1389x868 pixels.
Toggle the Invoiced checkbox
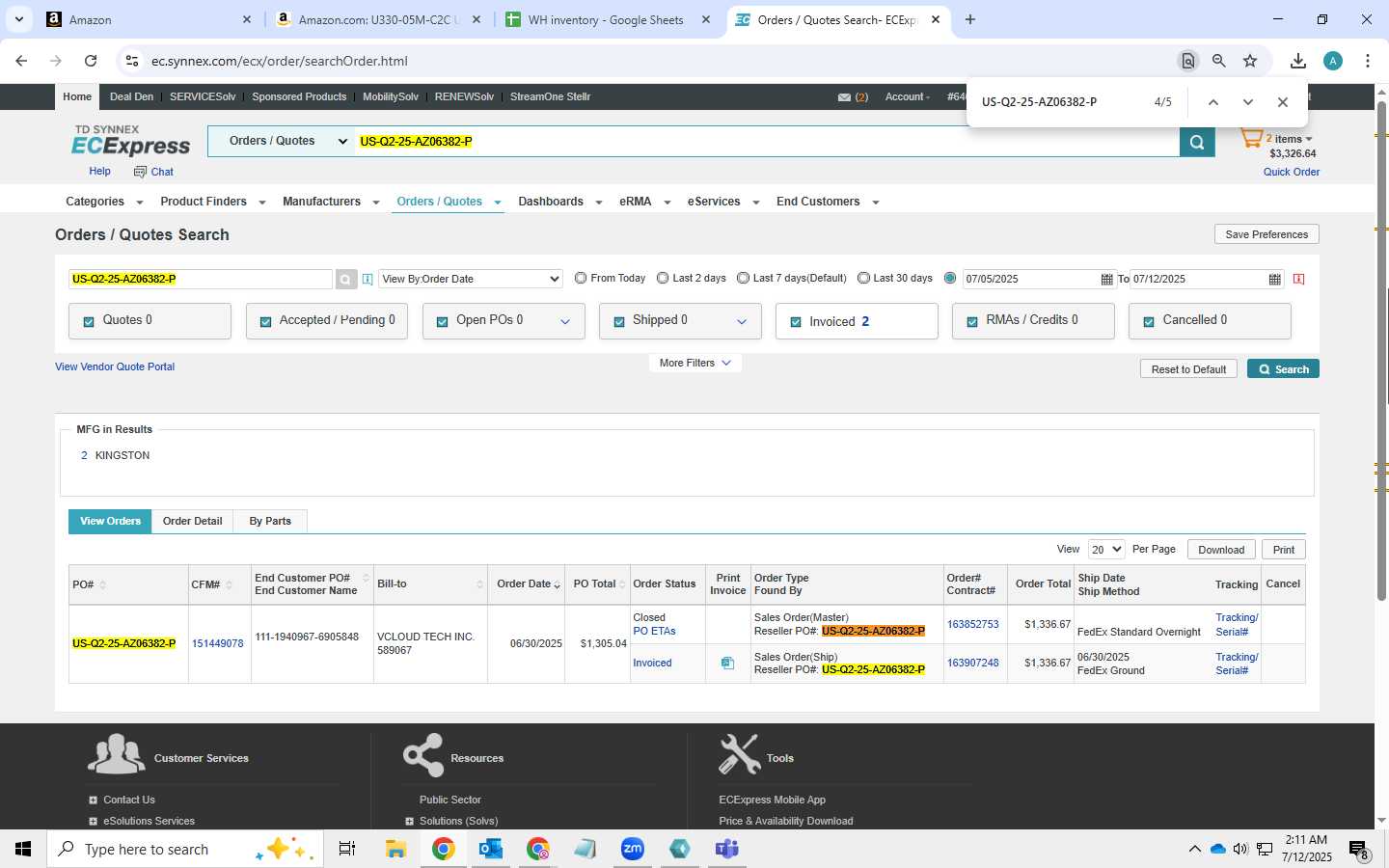(x=796, y=322)
